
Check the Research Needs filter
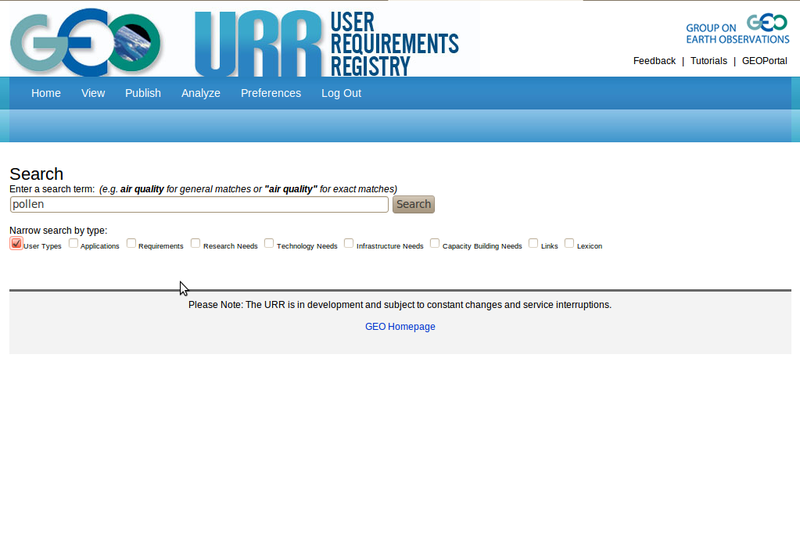click(x=196, y=243)
